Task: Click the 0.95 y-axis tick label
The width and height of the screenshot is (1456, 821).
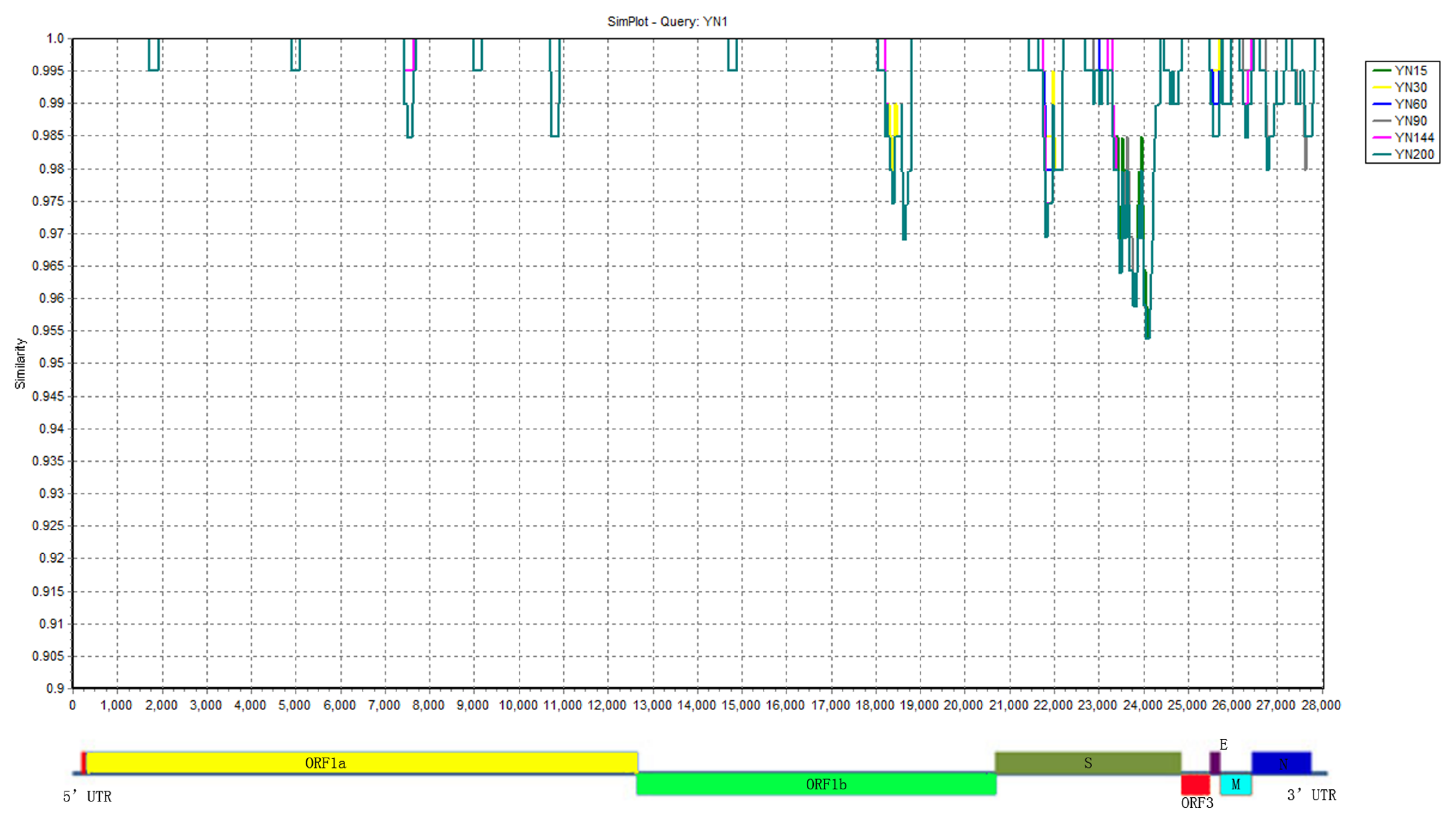Action: (52, 363)
